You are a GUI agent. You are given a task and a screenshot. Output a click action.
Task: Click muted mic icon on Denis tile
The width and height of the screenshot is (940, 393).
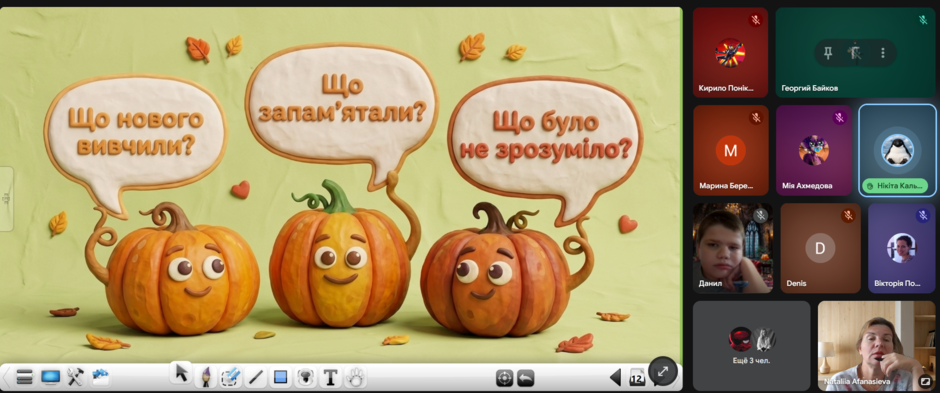point(848,216)
